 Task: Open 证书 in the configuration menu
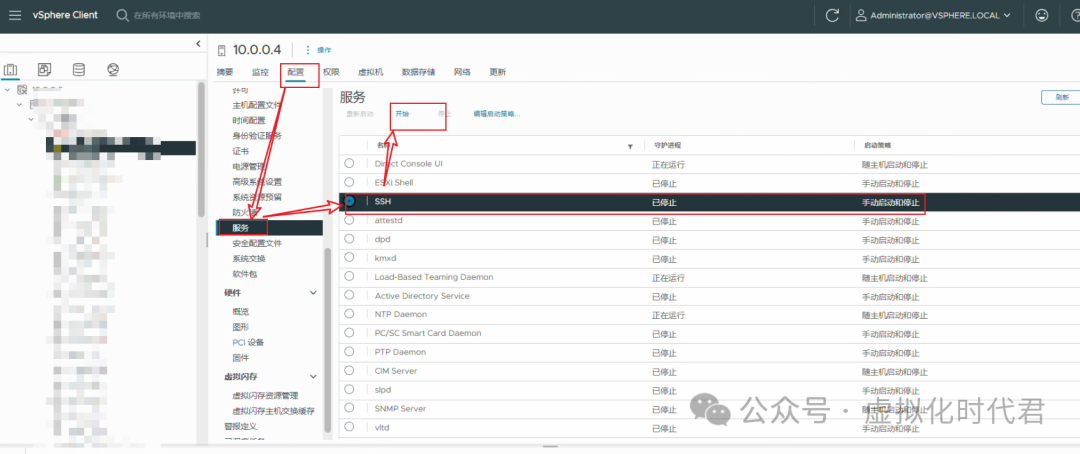(x=240, y=151)
